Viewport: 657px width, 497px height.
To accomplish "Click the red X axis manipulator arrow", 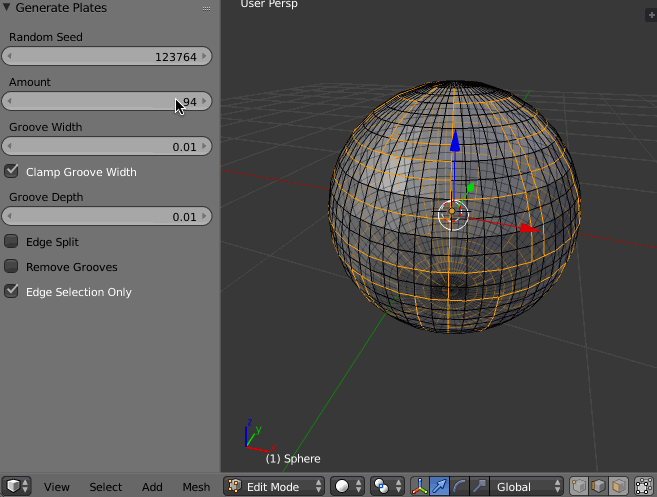I will pyautogui.click(x=529, y=228).
